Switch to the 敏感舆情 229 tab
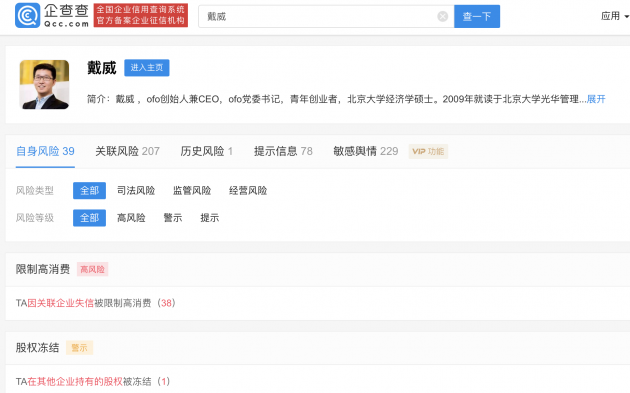Screen dimensions: 630x393 366,151
